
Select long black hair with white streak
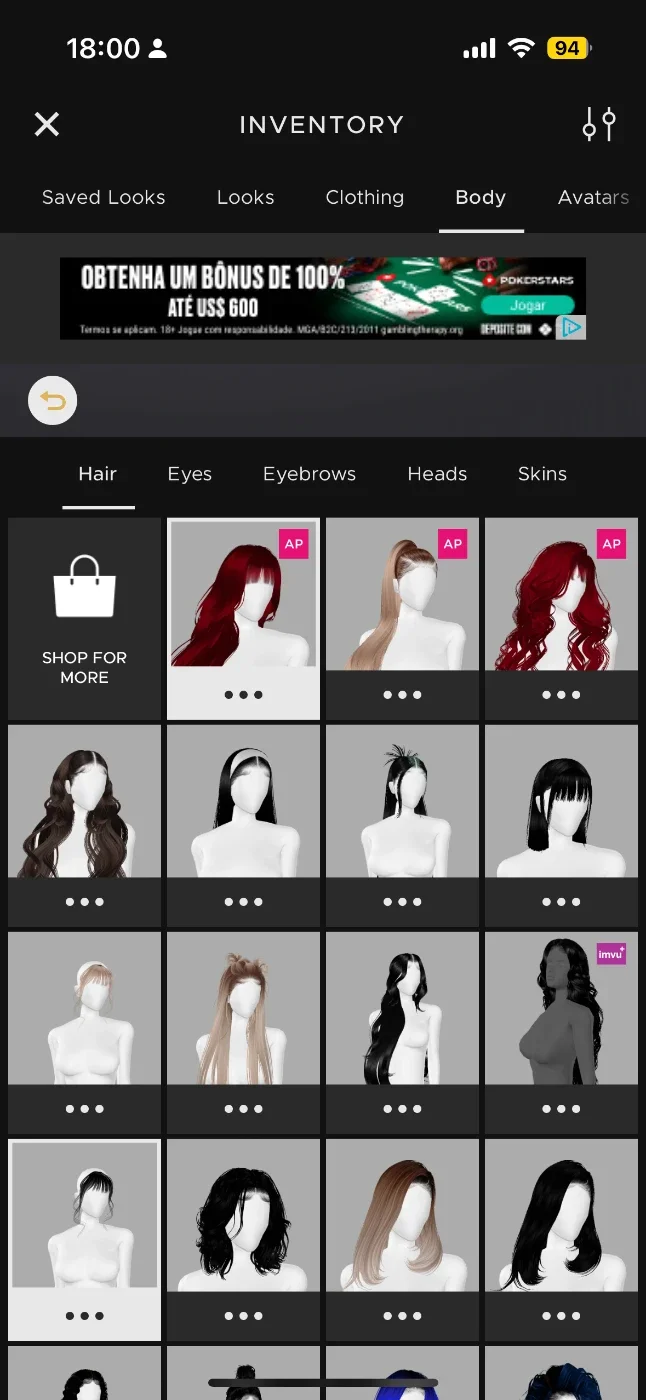pos(402,1008)
